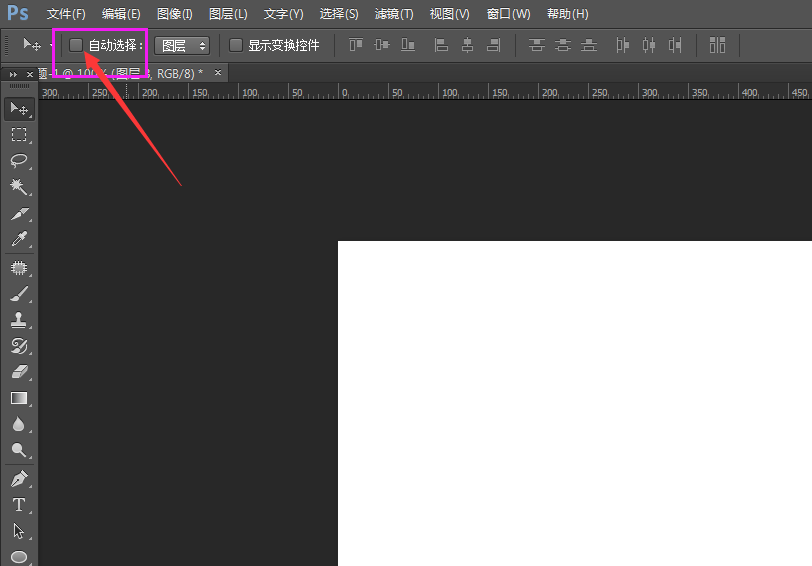
Task: Select the History Brush tool
Action: (19, 346)
